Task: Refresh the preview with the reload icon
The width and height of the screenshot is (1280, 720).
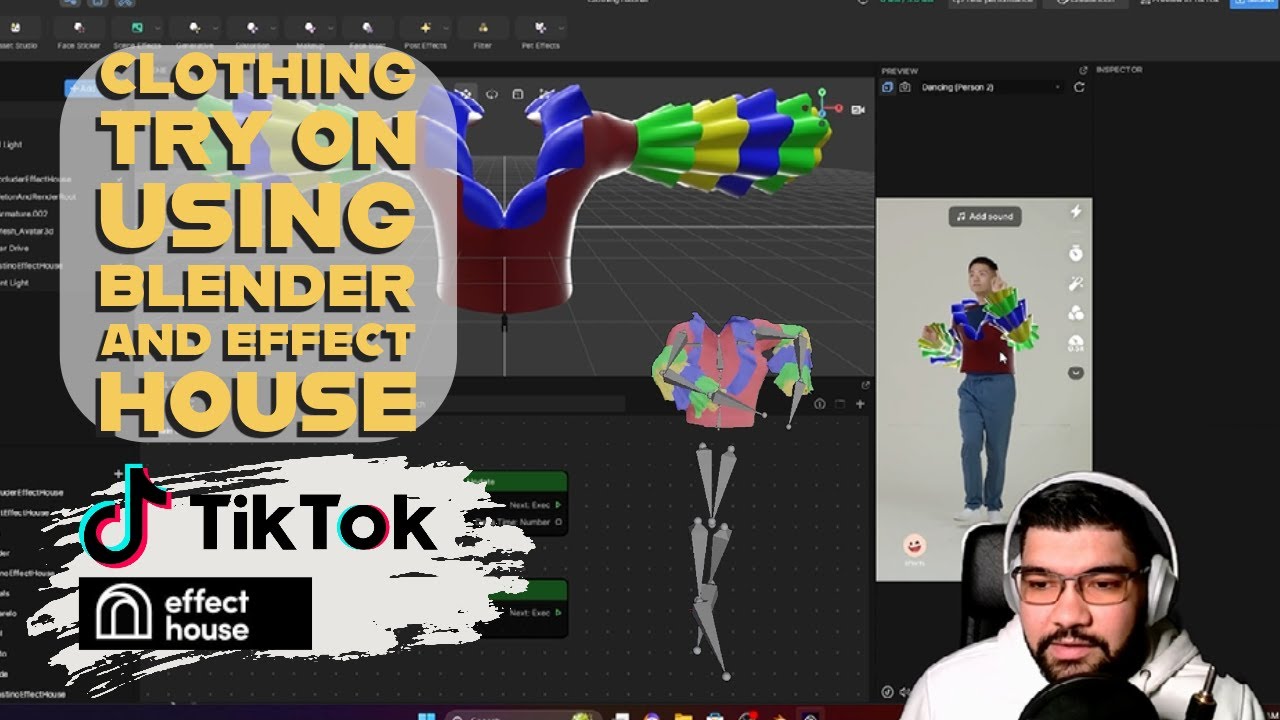Action: 1079,88
